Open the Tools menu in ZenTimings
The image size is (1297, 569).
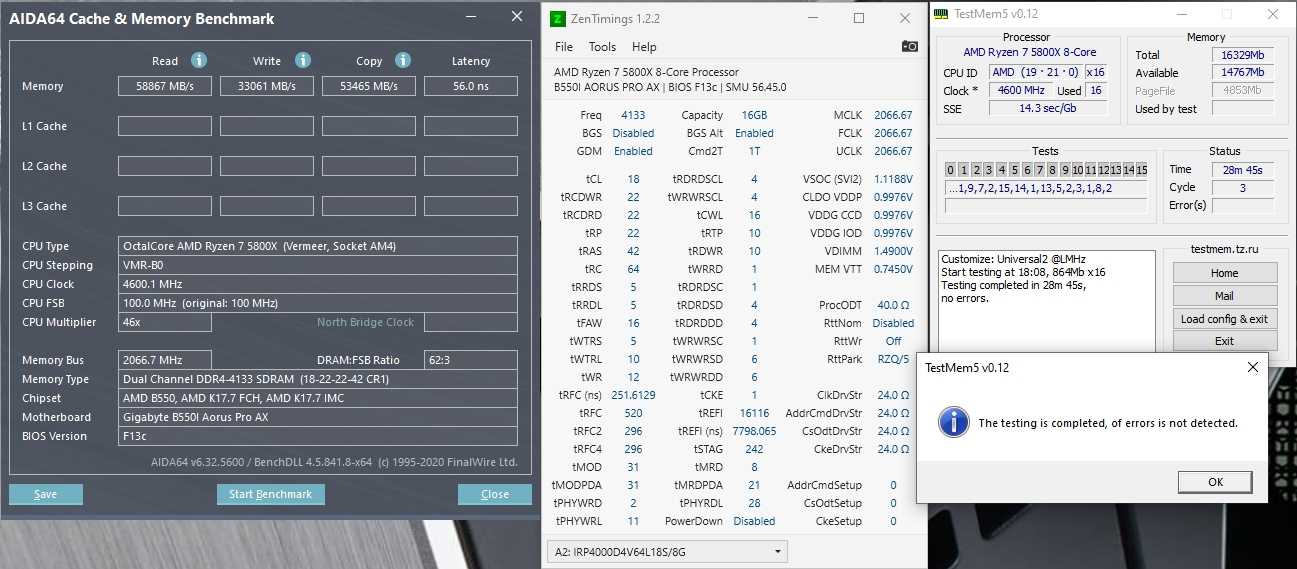click(x=602, y=47)
